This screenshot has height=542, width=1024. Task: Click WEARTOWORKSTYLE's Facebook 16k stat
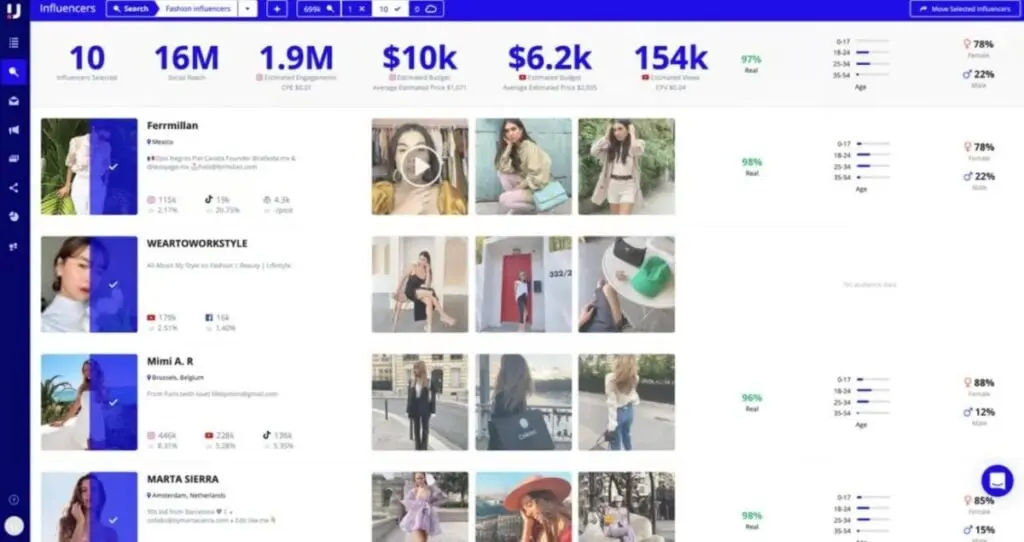217,317
